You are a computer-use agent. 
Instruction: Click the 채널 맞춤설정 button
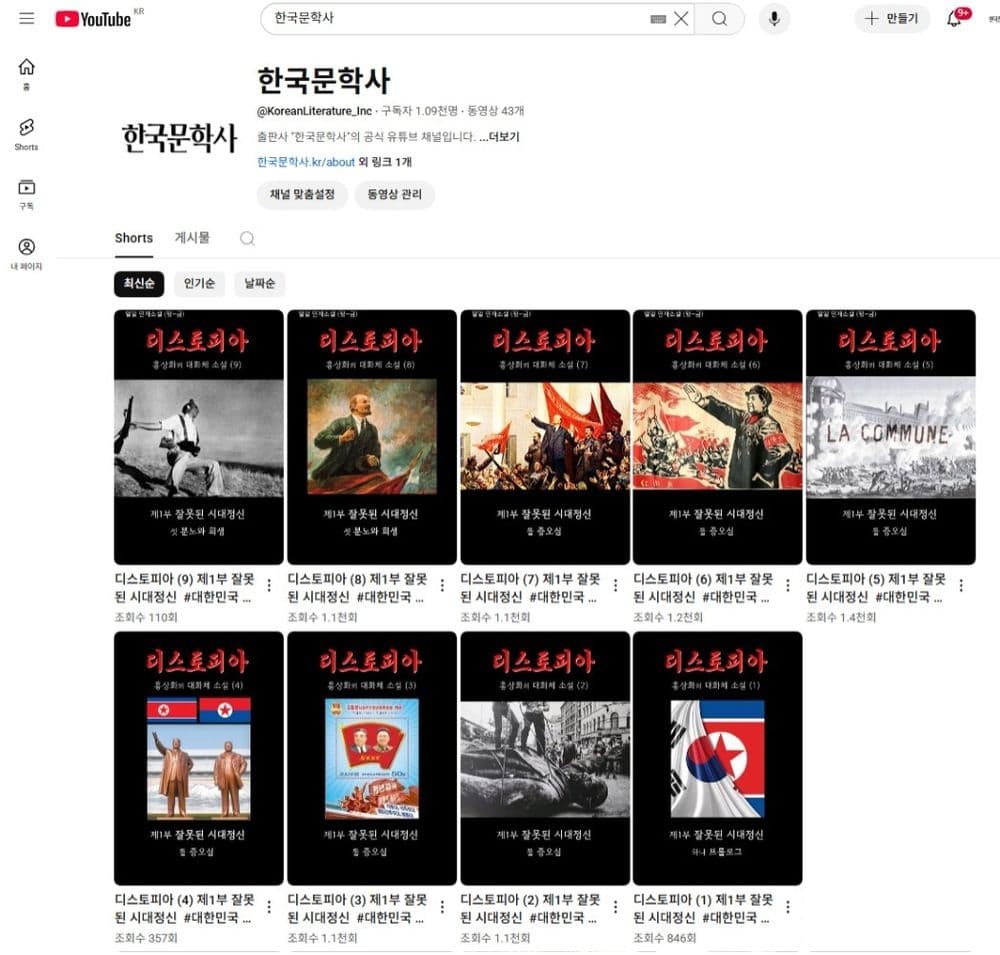(301, 195)
